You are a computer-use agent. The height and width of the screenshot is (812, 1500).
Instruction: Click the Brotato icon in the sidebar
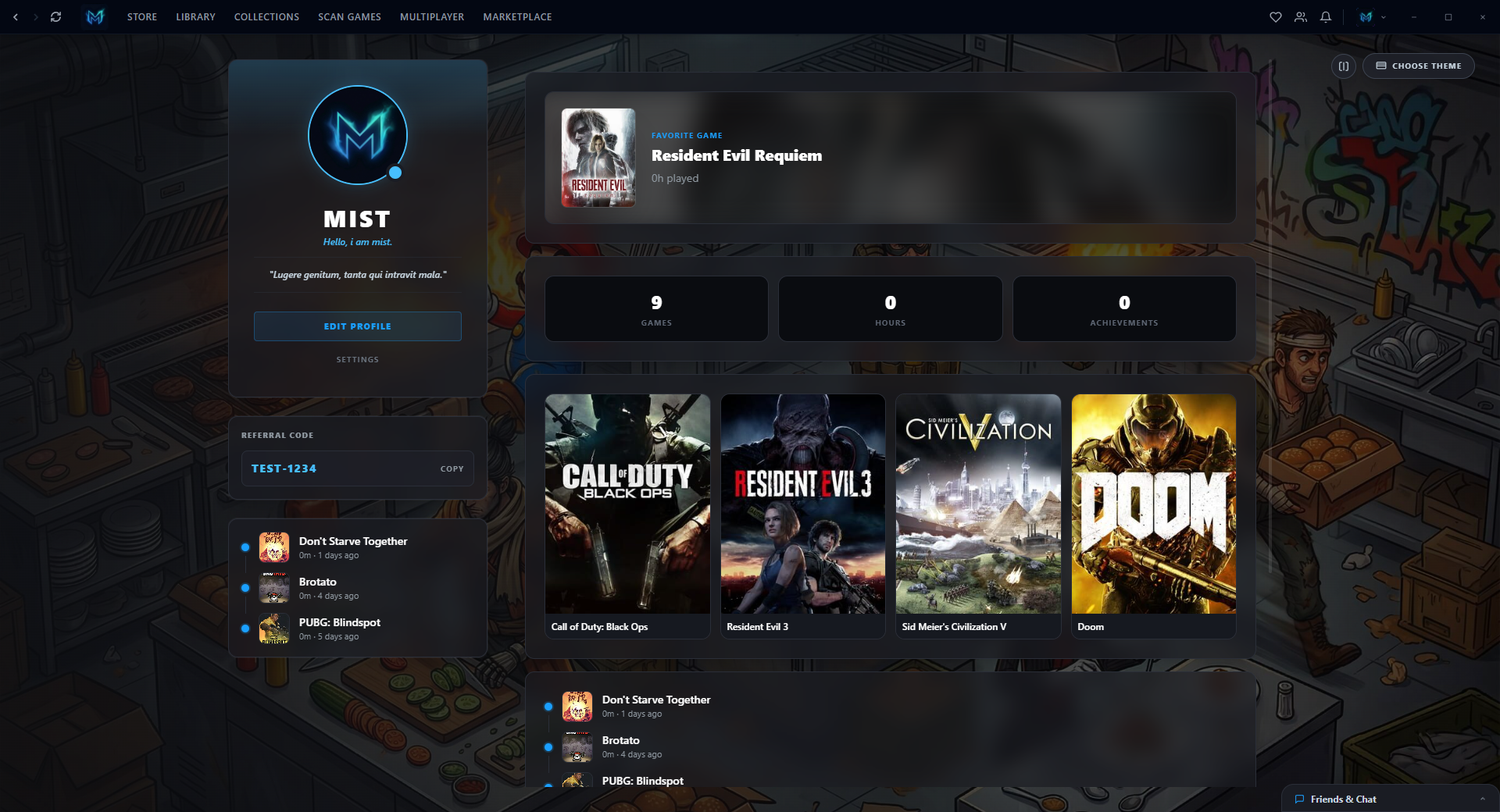point(274,588)
